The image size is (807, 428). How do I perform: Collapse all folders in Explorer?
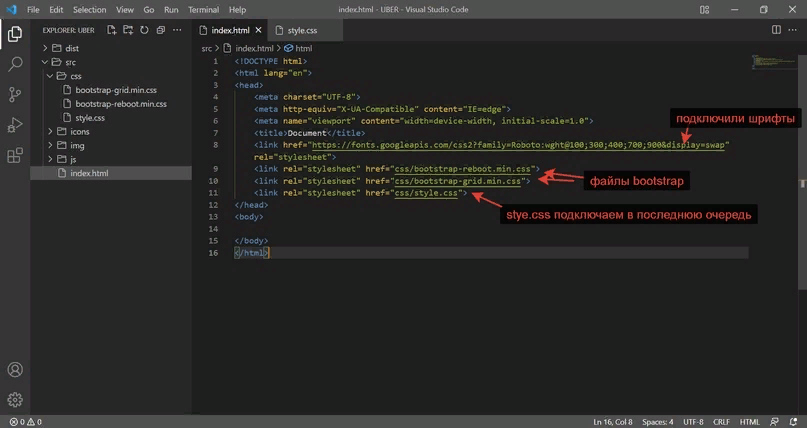click(x=161, y=30)
